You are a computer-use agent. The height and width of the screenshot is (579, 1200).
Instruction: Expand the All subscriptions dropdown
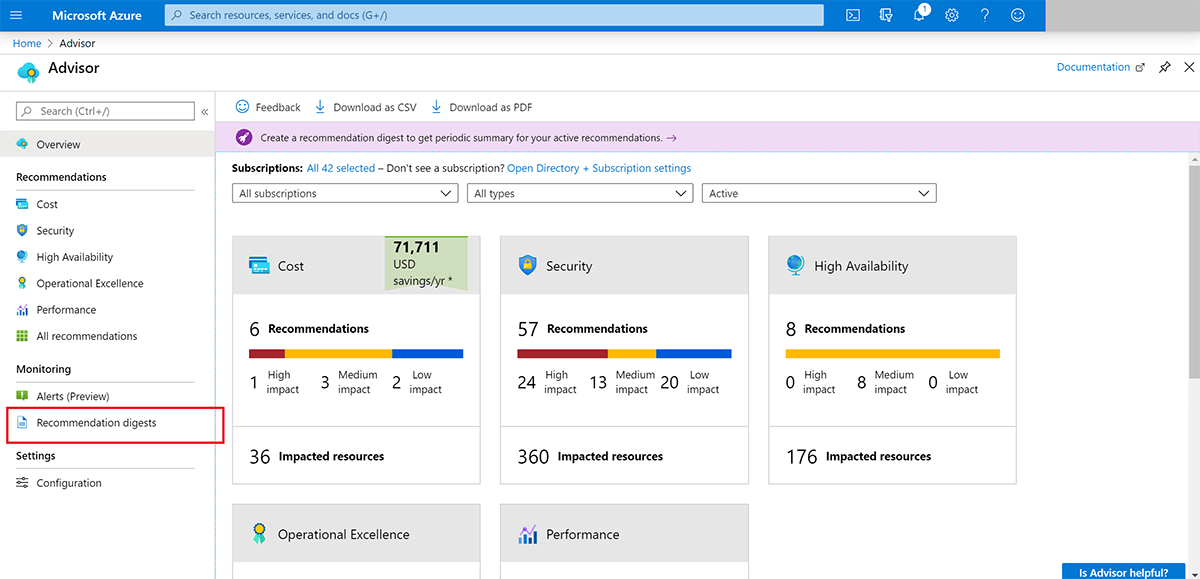click(x=345, y=193)
